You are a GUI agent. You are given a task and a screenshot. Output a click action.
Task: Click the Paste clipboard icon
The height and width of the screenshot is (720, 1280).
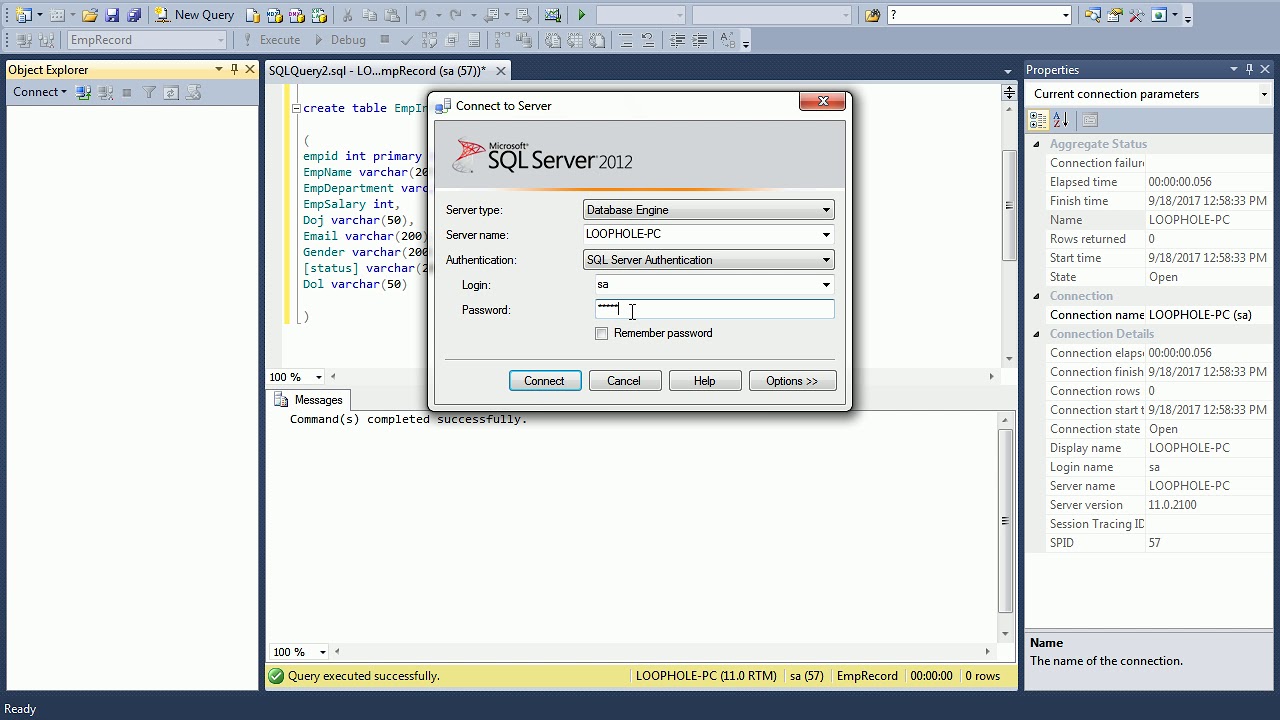(391, 15)
